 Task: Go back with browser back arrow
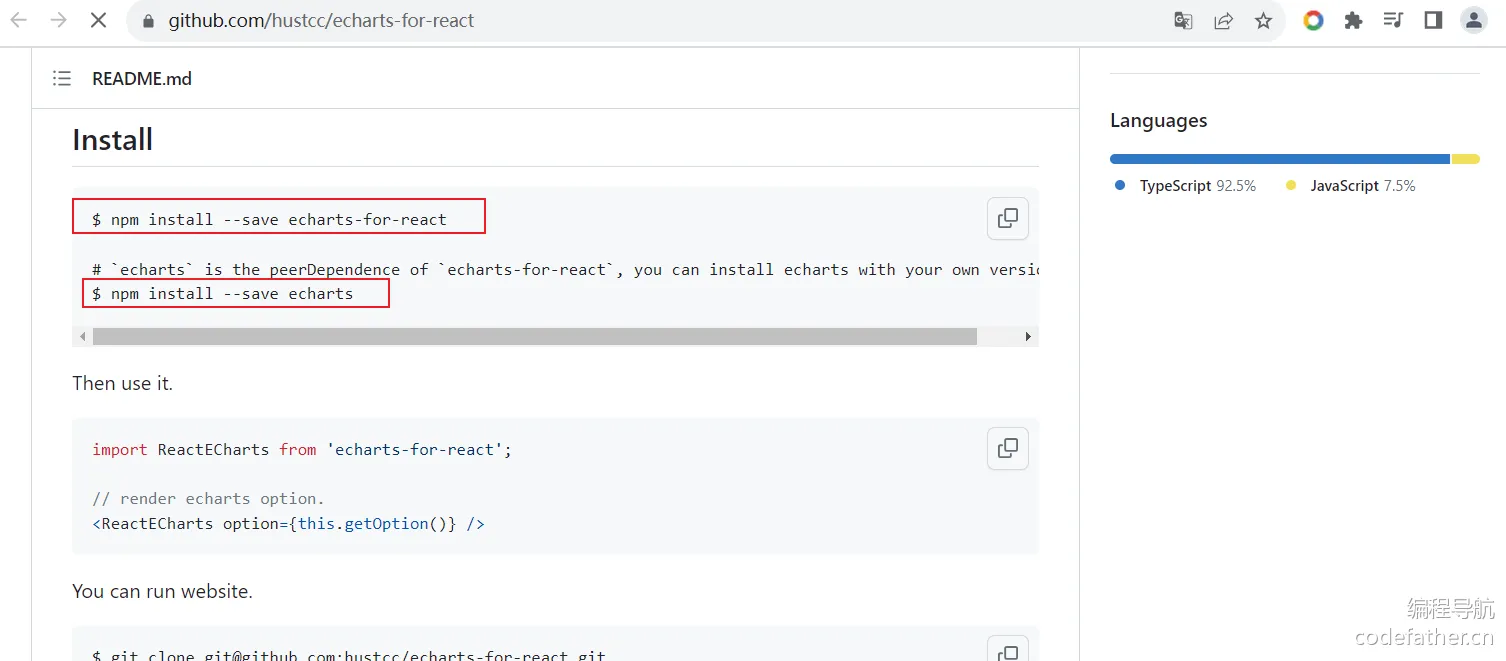[19, 20]
